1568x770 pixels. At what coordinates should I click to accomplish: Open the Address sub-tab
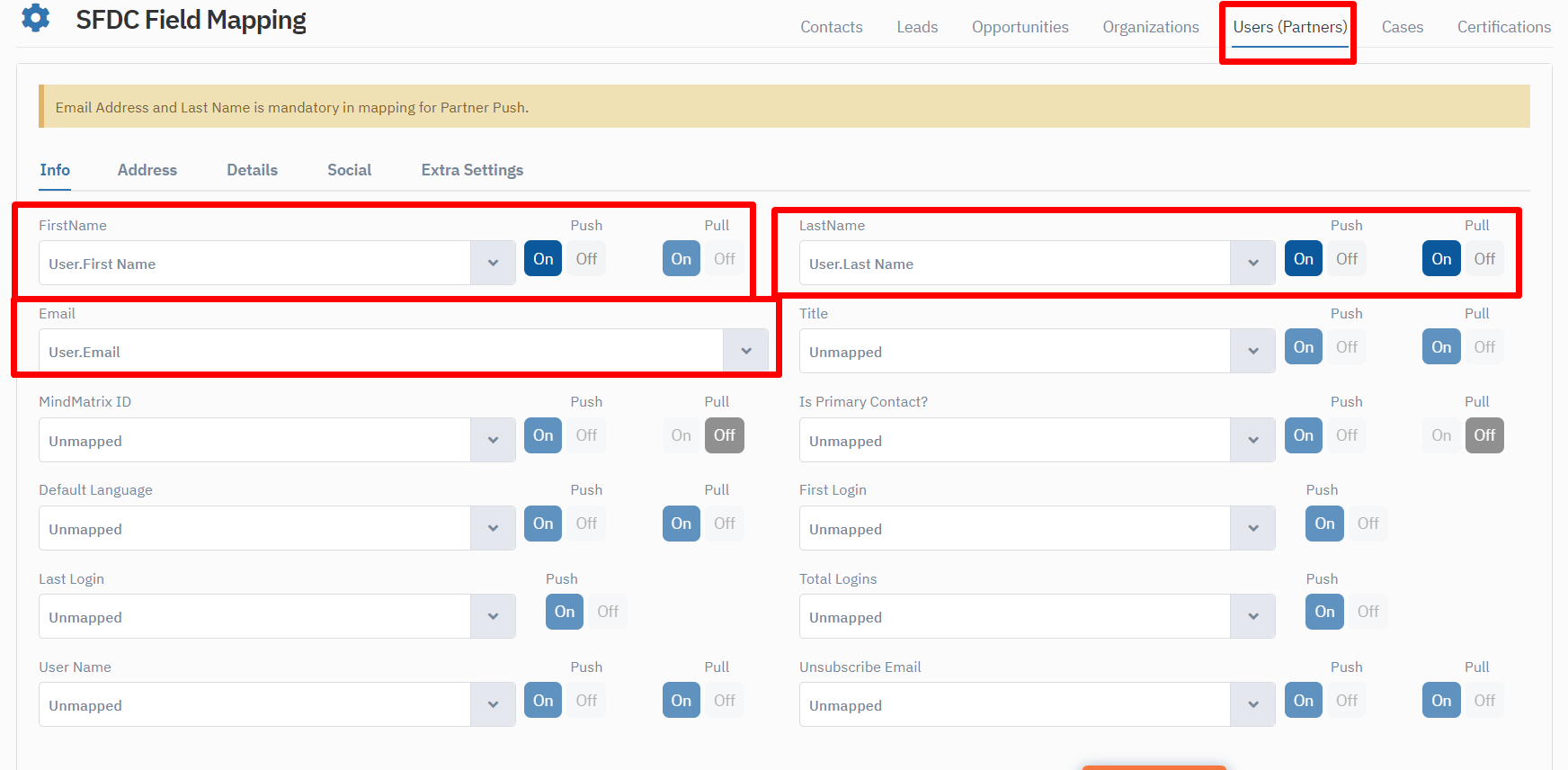pyautogui.click(x=147, y=170)
